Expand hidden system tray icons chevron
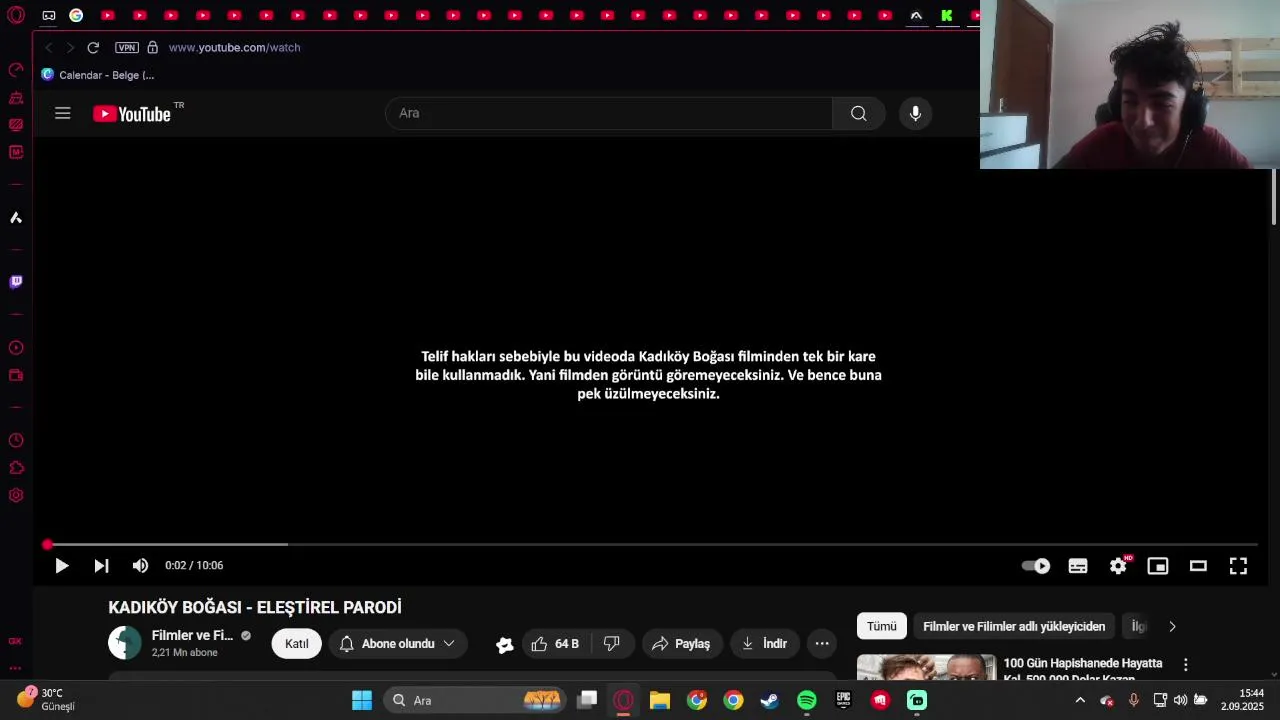Viewport: 1280px width, 720px height. 1080,700
